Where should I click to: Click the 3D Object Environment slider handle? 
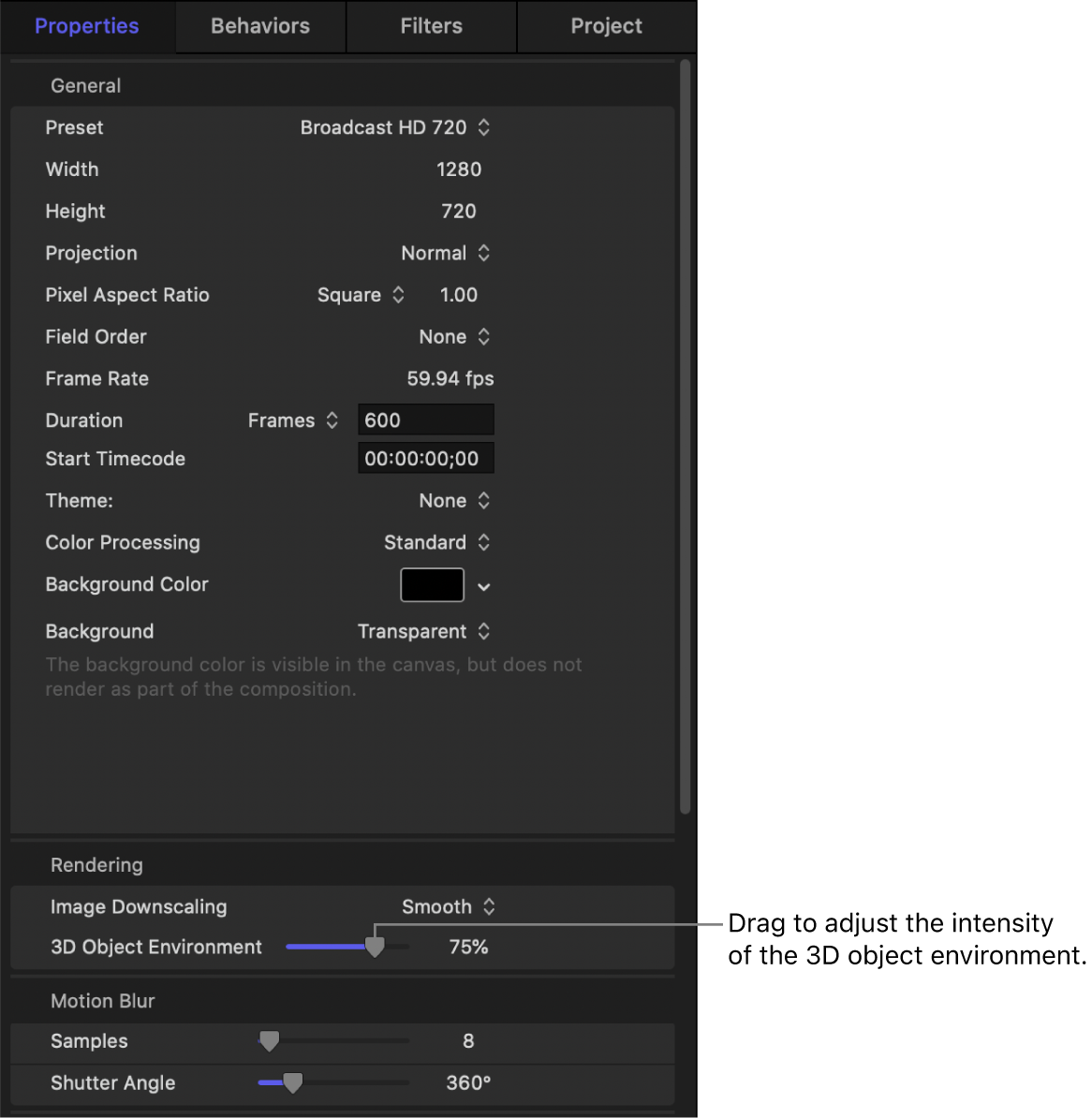376,948
